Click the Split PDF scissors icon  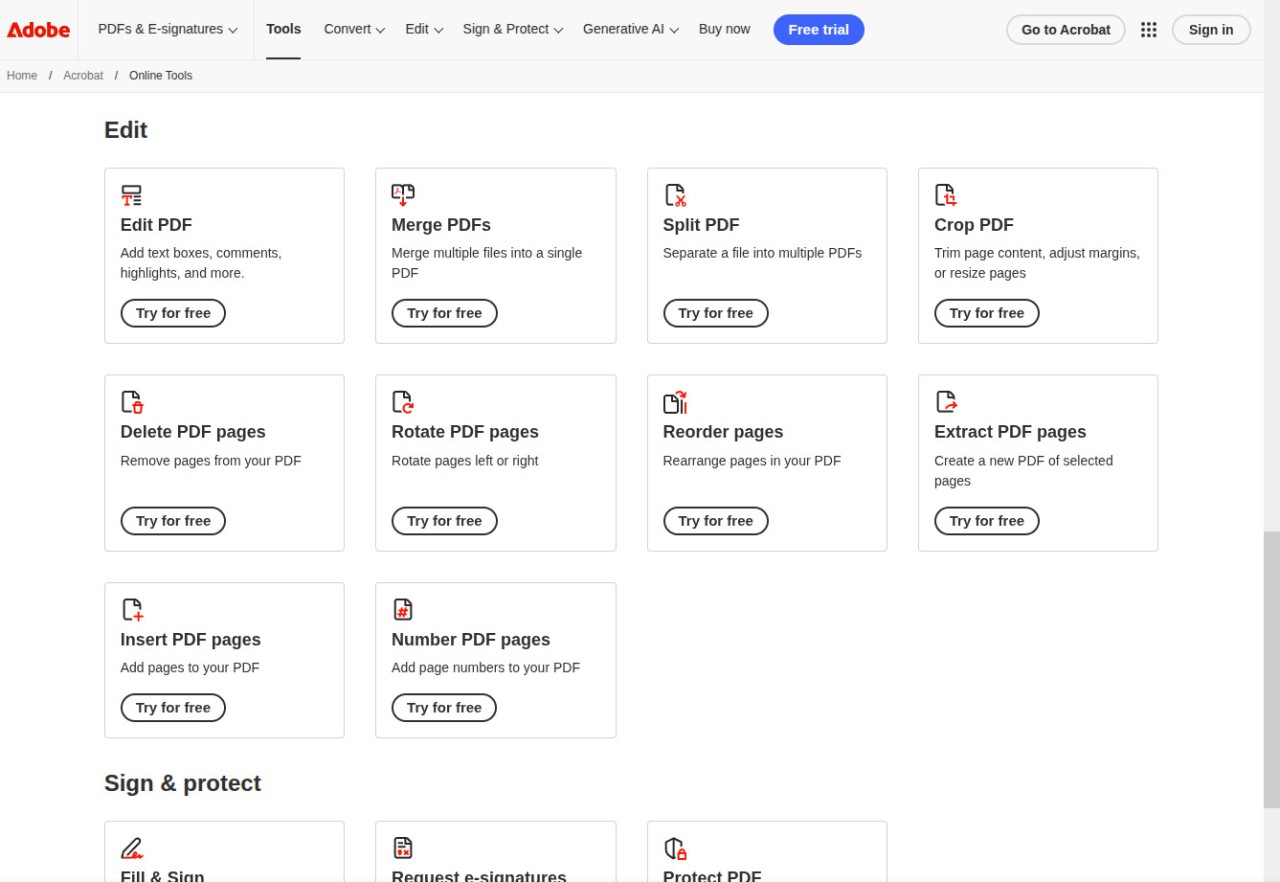pyautogui.click(x=675, y=195)
